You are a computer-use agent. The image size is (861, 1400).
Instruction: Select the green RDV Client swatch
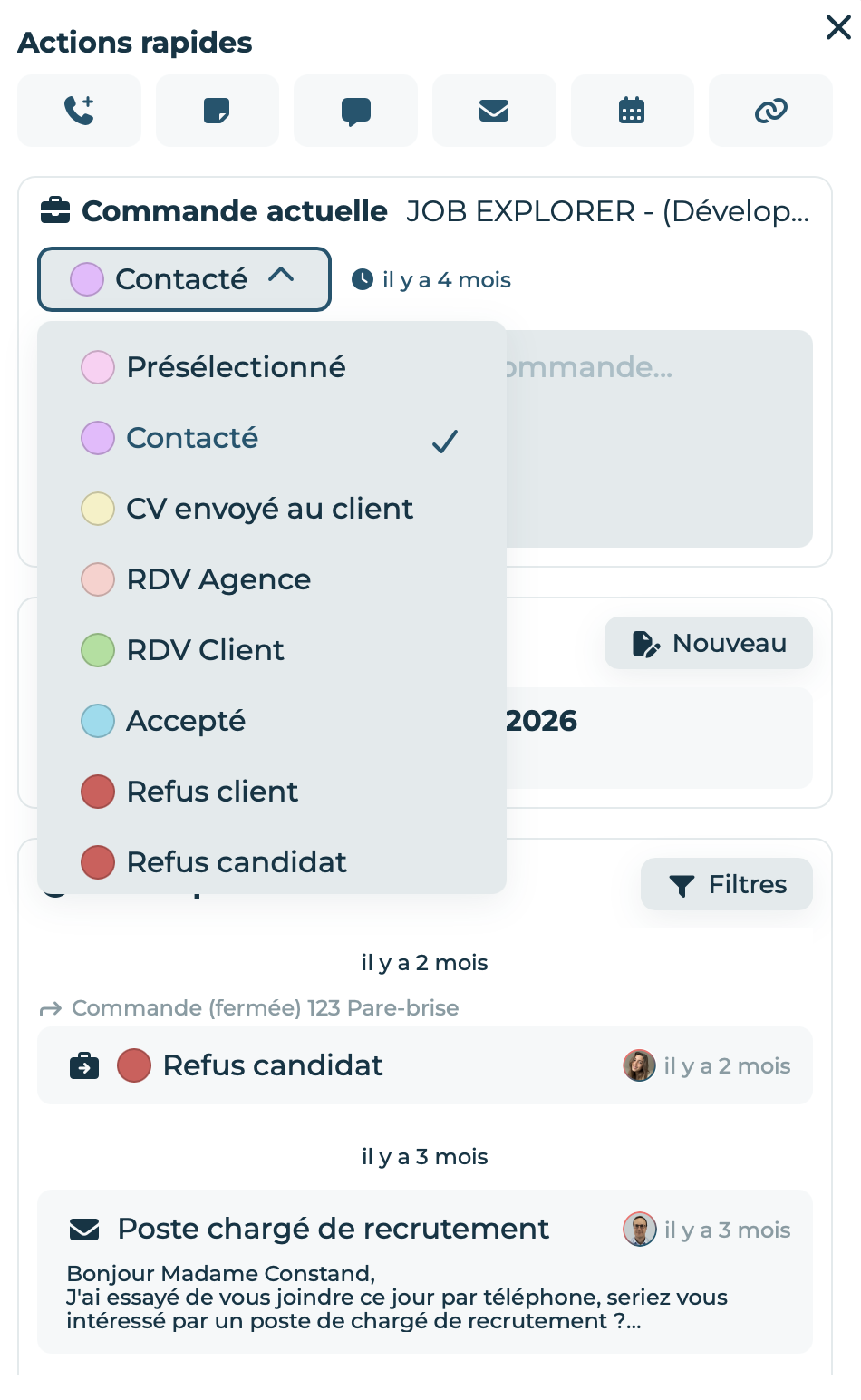[x=98, y=650]
